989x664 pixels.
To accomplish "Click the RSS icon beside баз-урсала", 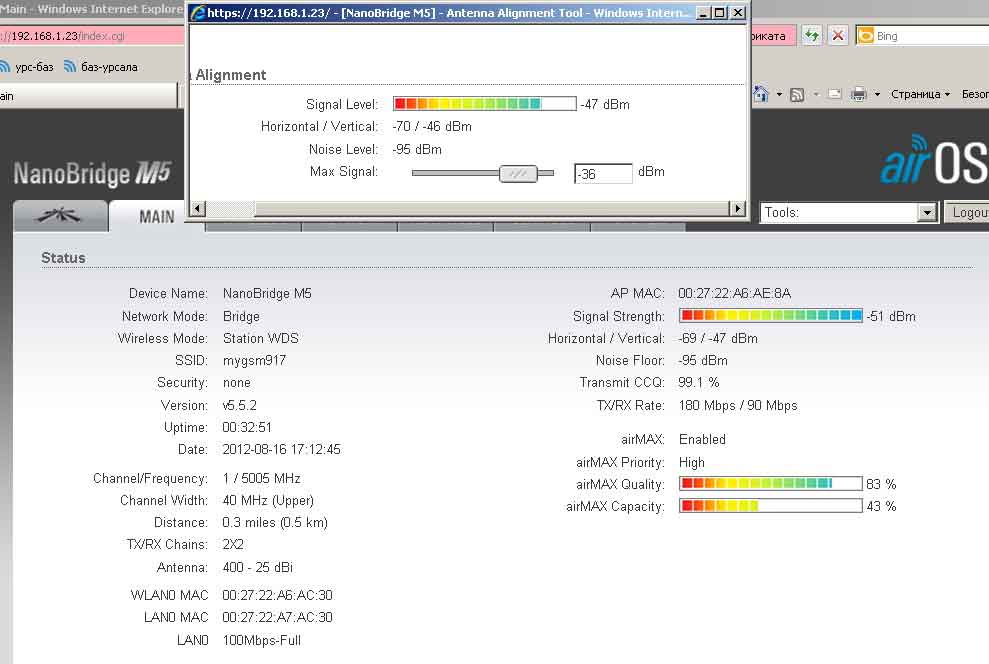I will 70,66.
